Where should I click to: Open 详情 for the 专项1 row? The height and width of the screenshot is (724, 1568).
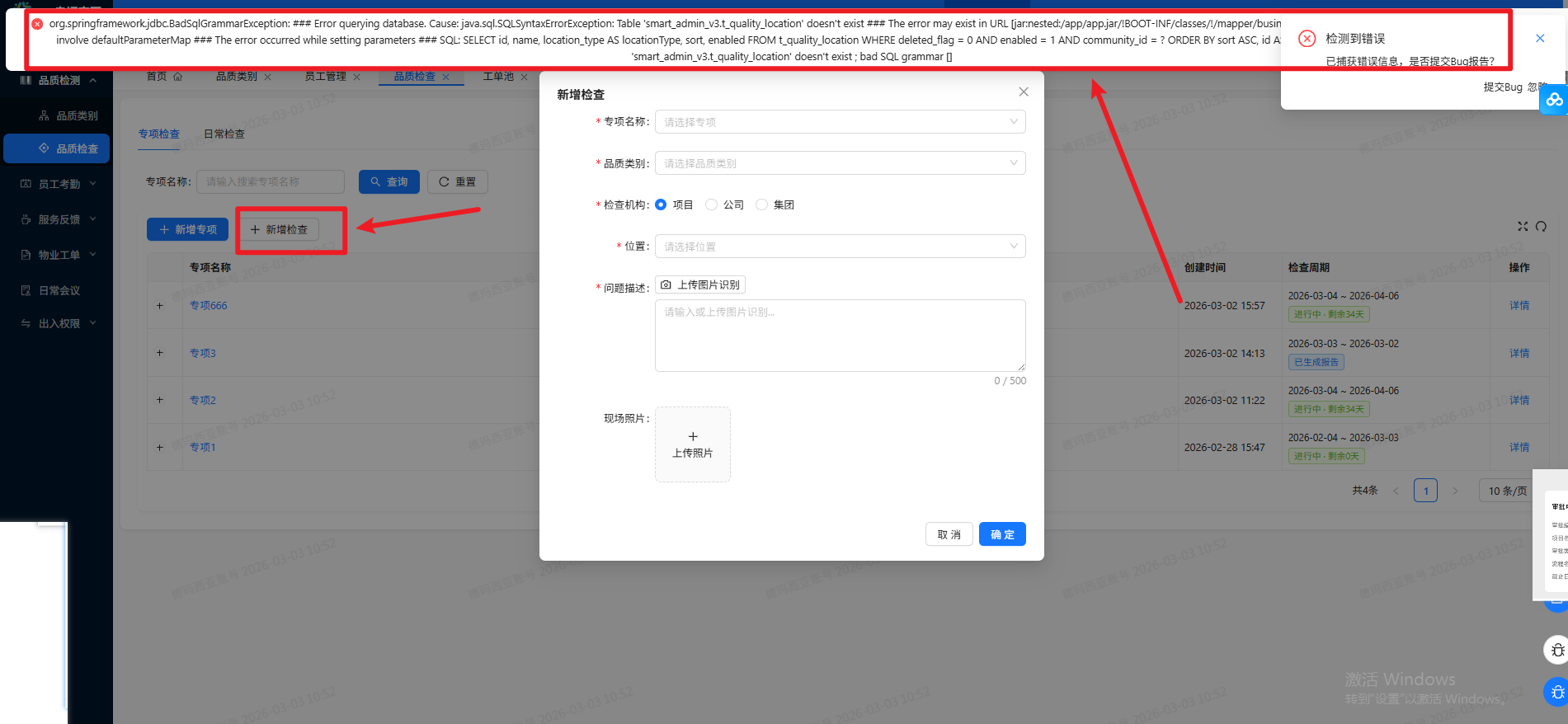click(1519, 448)
